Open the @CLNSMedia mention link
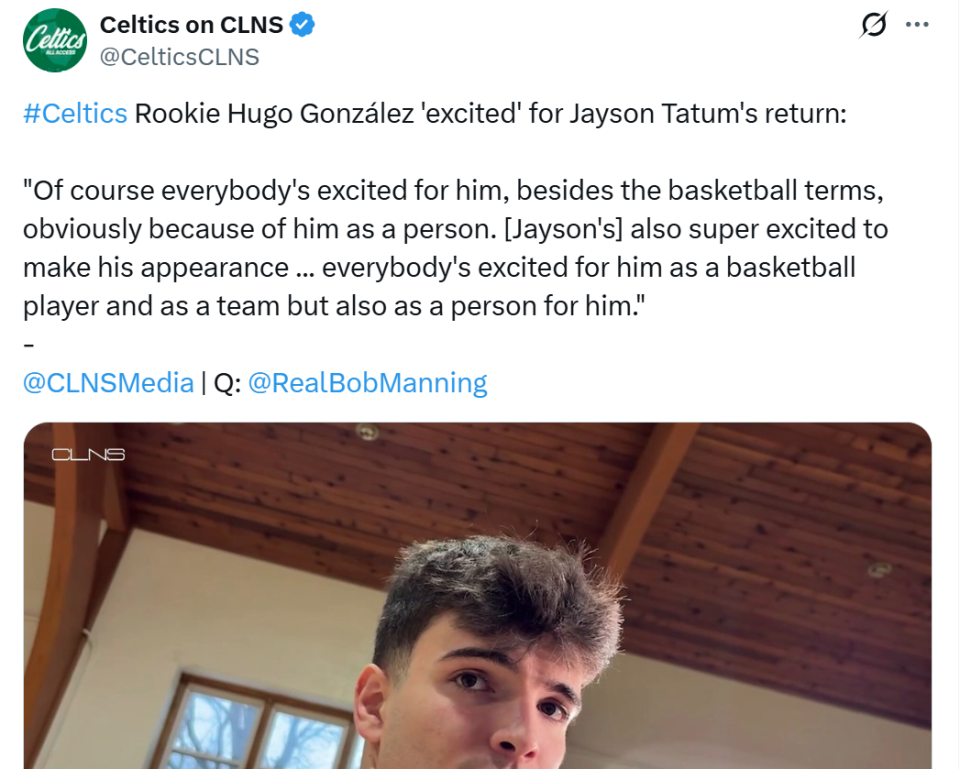The image size is (960, 769). point(108,382)
